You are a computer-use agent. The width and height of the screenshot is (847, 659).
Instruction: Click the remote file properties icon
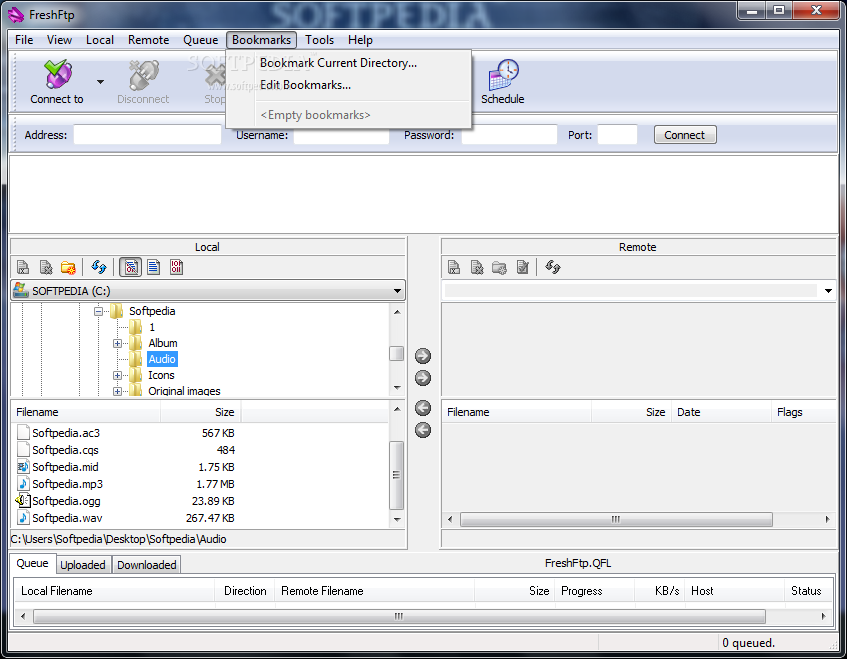[522, 267]
